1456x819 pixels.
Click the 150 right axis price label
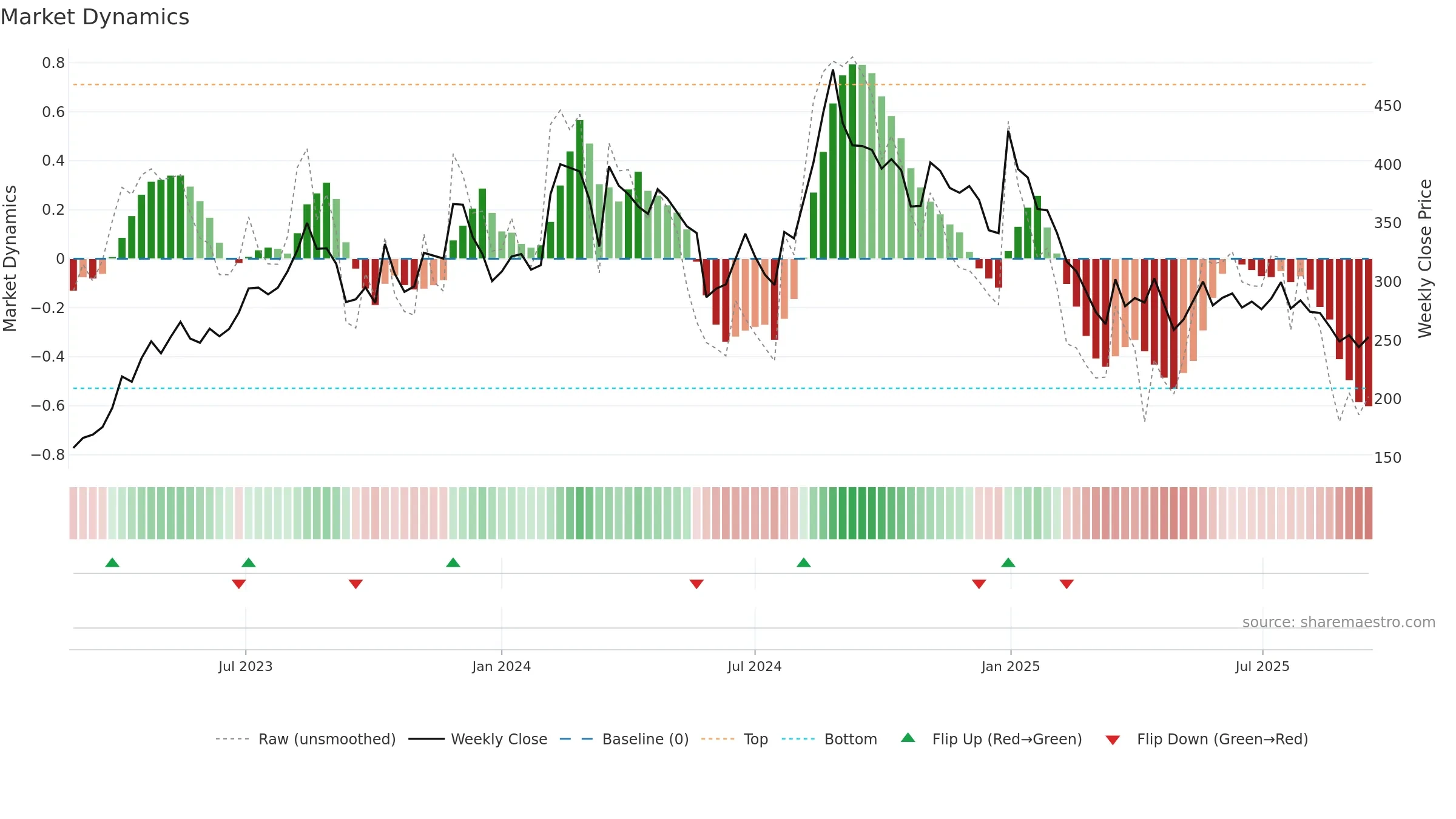tap(1388, 458)
